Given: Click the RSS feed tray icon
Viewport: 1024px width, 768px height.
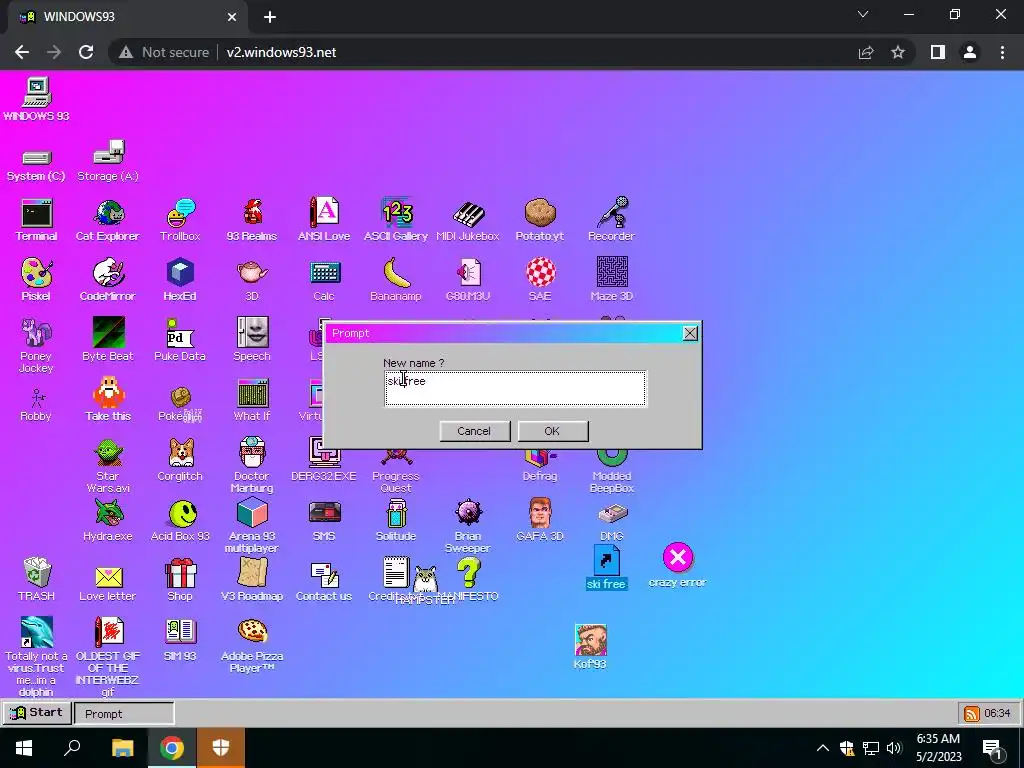Looking at the screenshot, I should coord(972,714).
